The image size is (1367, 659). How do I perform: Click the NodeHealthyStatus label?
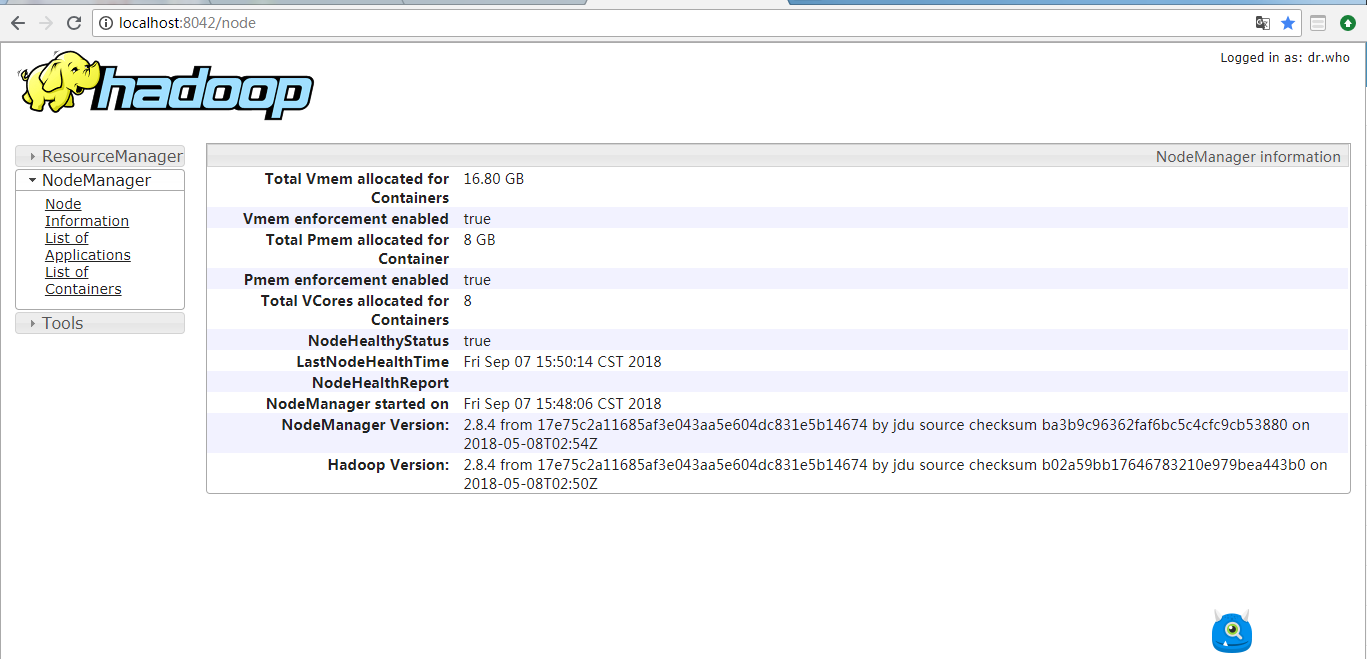click(378, 341)
